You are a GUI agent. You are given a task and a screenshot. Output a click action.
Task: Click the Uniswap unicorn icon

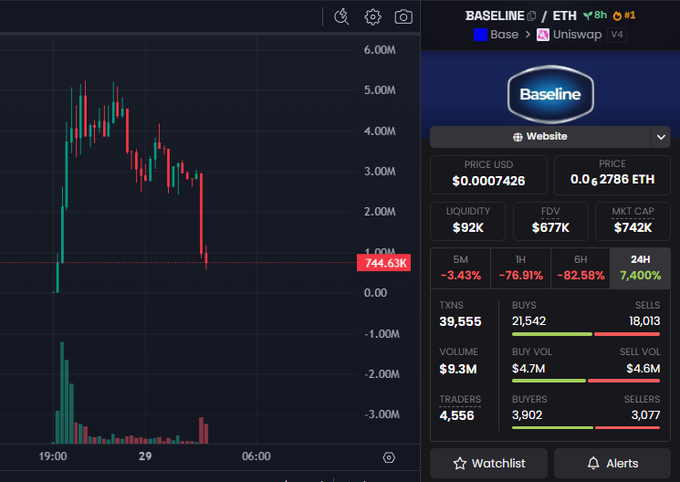click(x=543, y=35)
